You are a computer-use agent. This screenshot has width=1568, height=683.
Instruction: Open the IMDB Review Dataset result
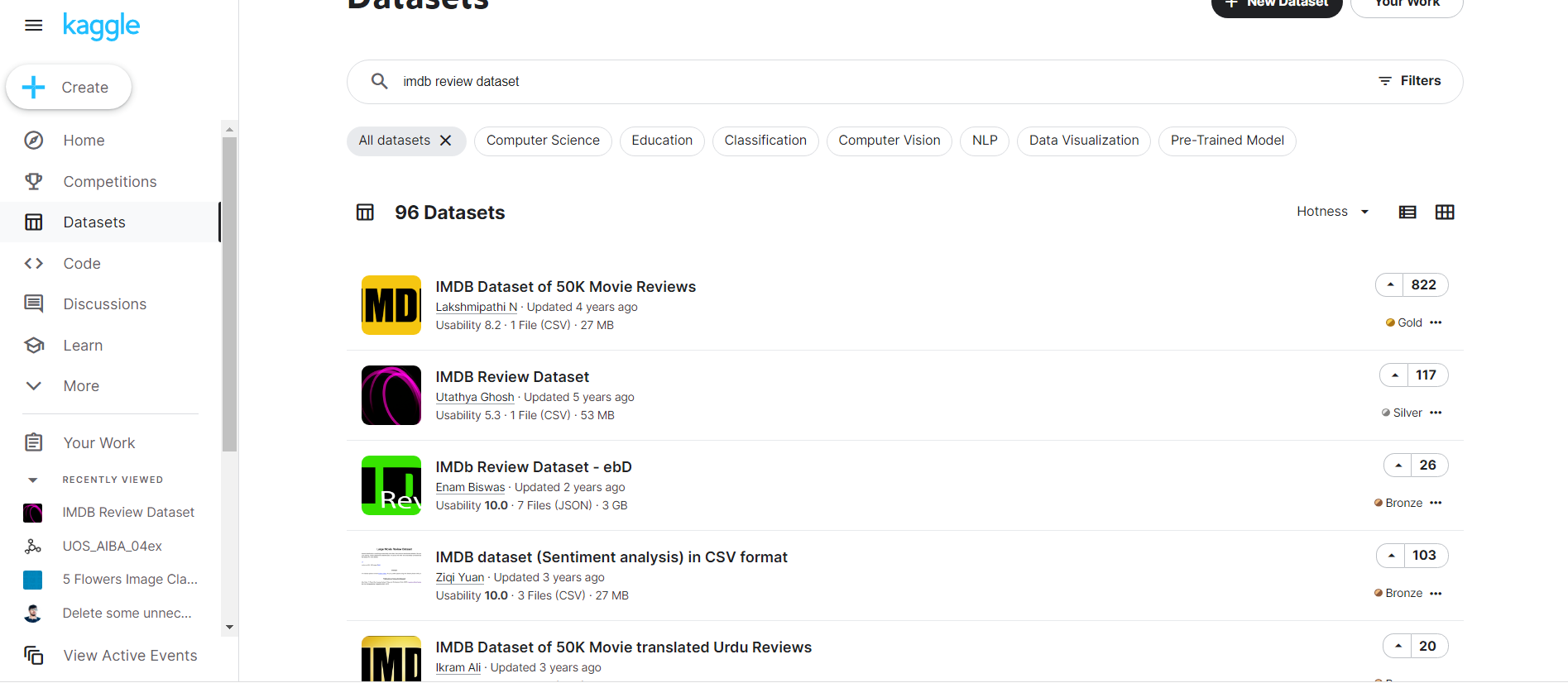[x=512, y=377]
